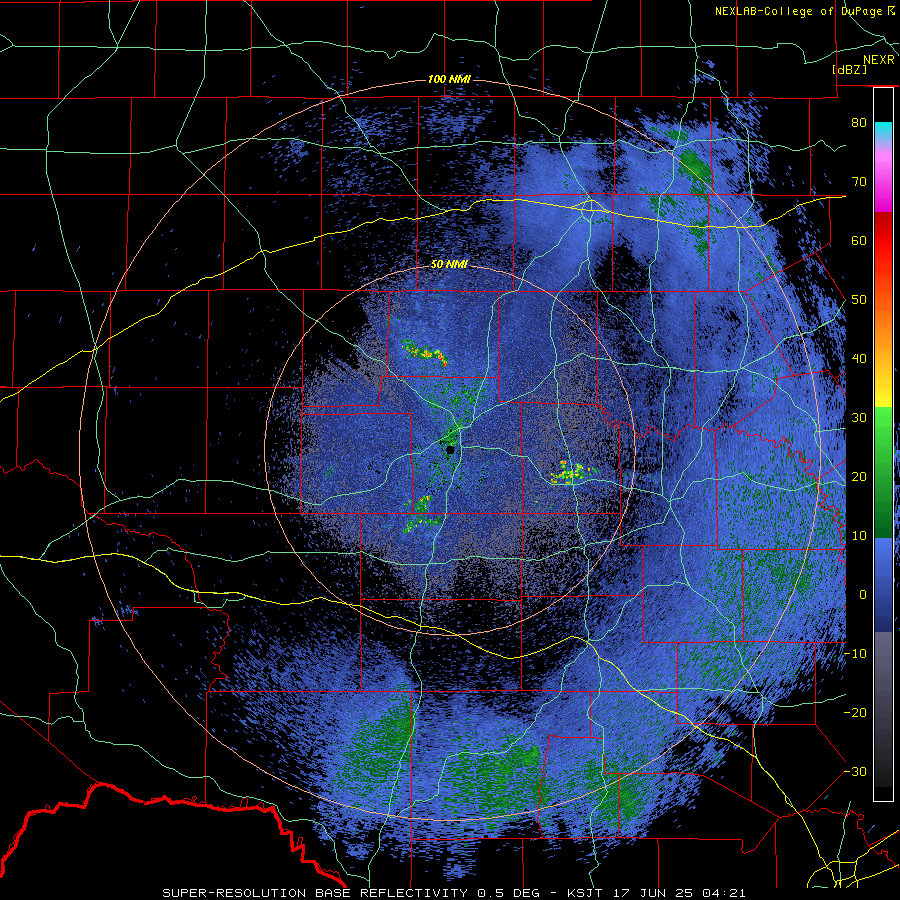Click the NEXR text above the scale
The image size is (900, 900).
879,60
